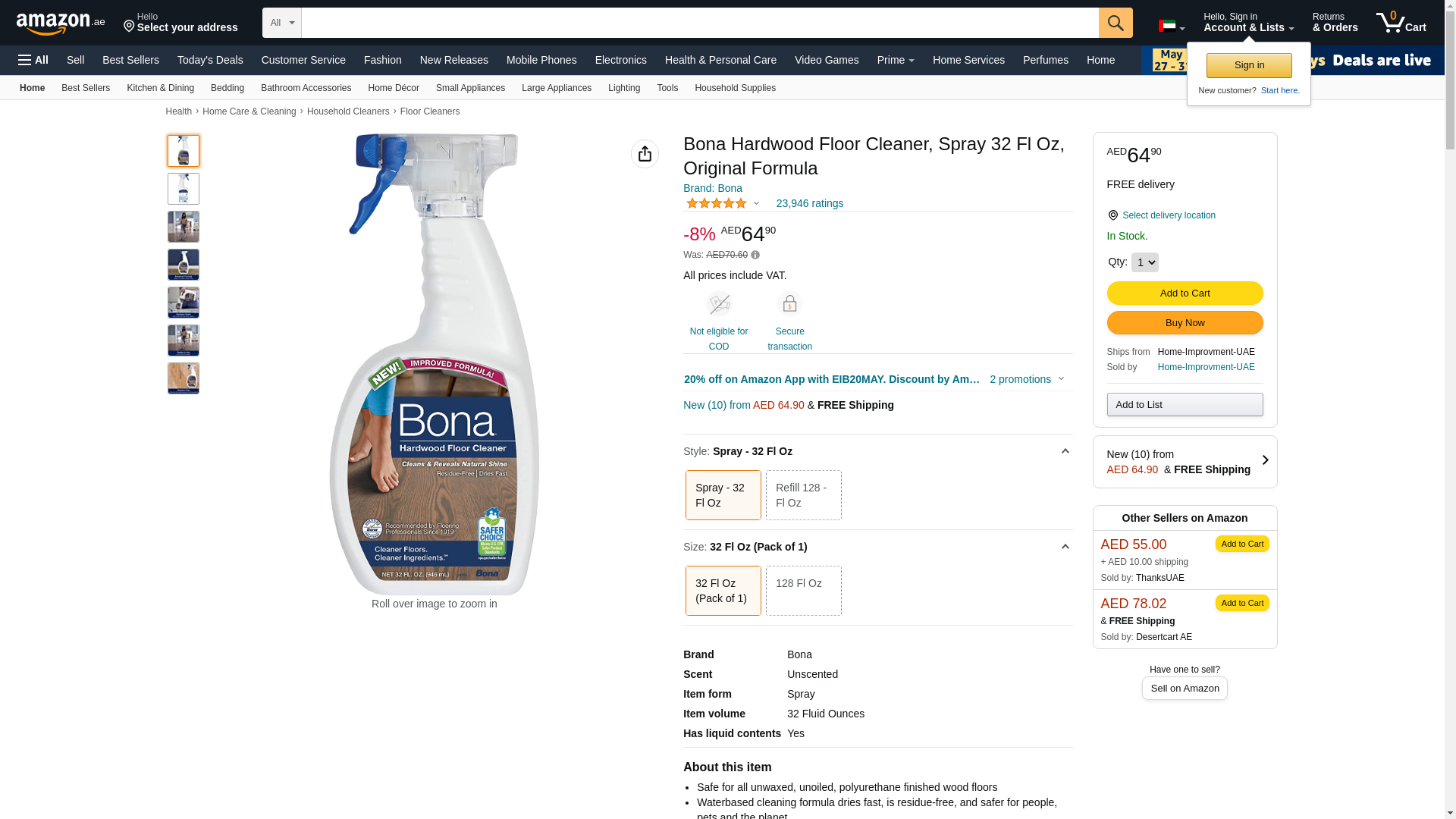Open the quantity dropdown
Image resolution: width=1456 pixels, height=819 pixels.
pyautogui.click(x=1144, y=262)
